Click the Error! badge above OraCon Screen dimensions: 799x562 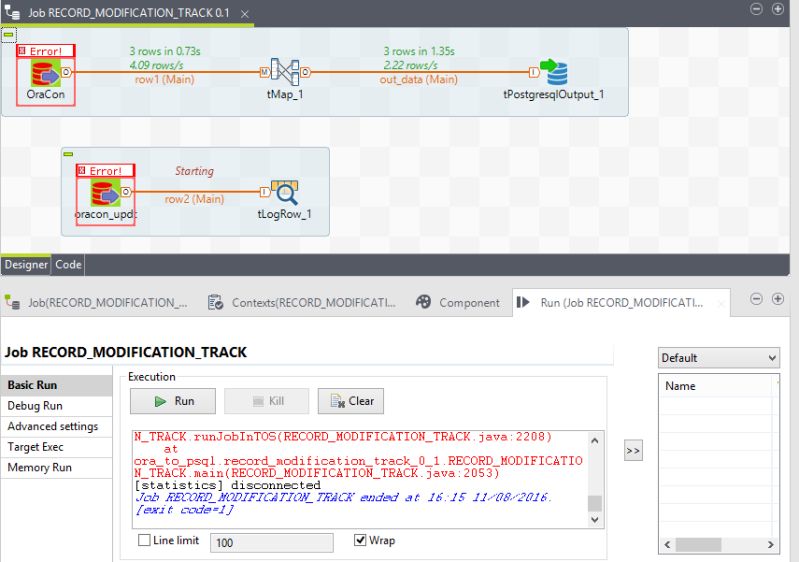click(45, 51)
